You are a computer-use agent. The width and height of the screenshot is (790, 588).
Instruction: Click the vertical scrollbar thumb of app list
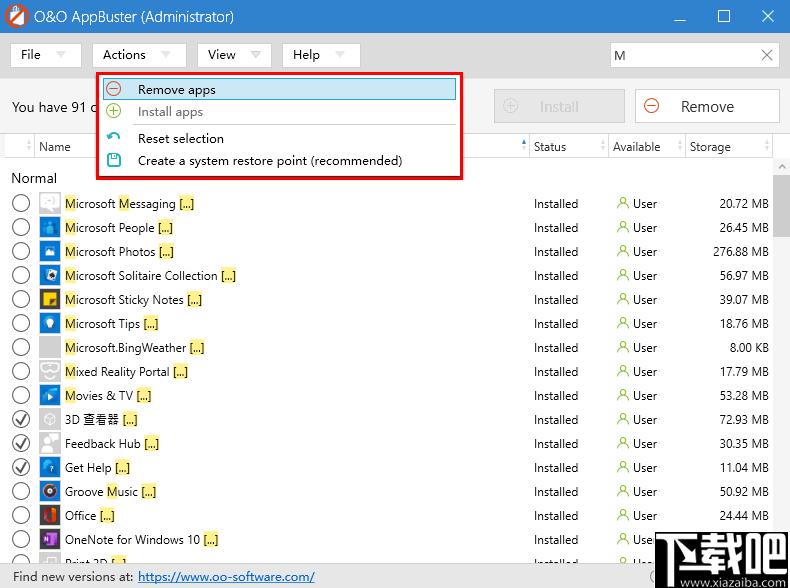coord(781,202)
